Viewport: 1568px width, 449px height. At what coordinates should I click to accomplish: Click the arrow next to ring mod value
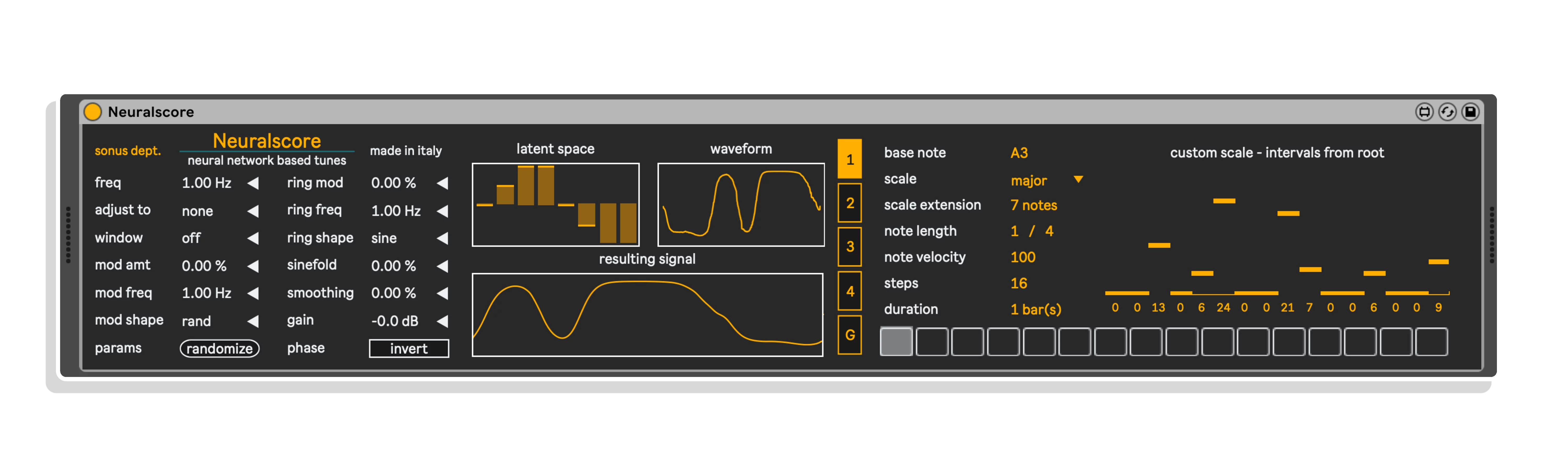tap(442, 183)
